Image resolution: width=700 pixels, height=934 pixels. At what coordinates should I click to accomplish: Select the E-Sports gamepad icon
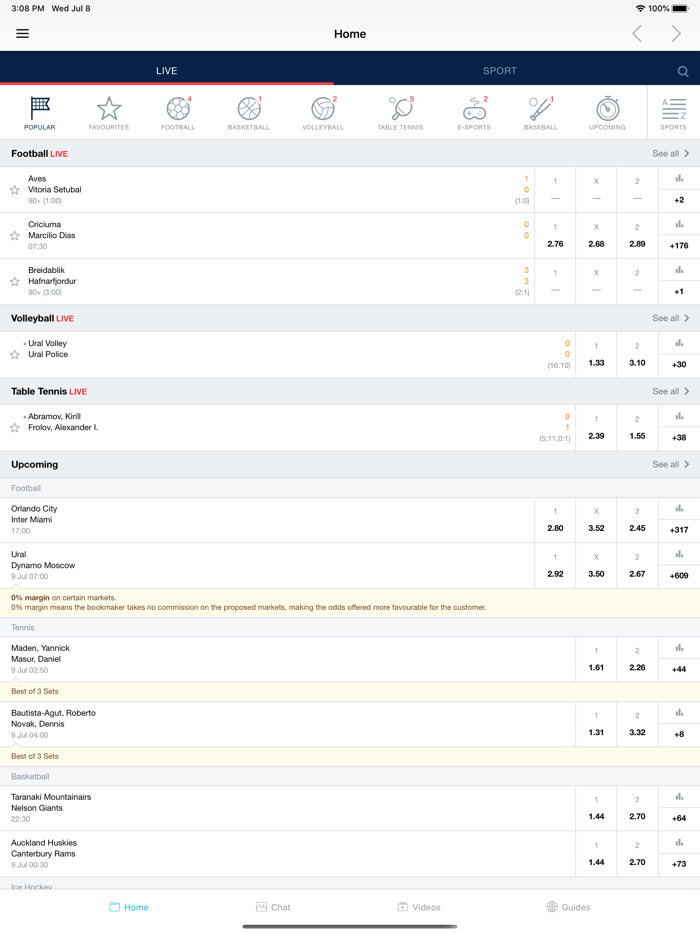(474, 113)
